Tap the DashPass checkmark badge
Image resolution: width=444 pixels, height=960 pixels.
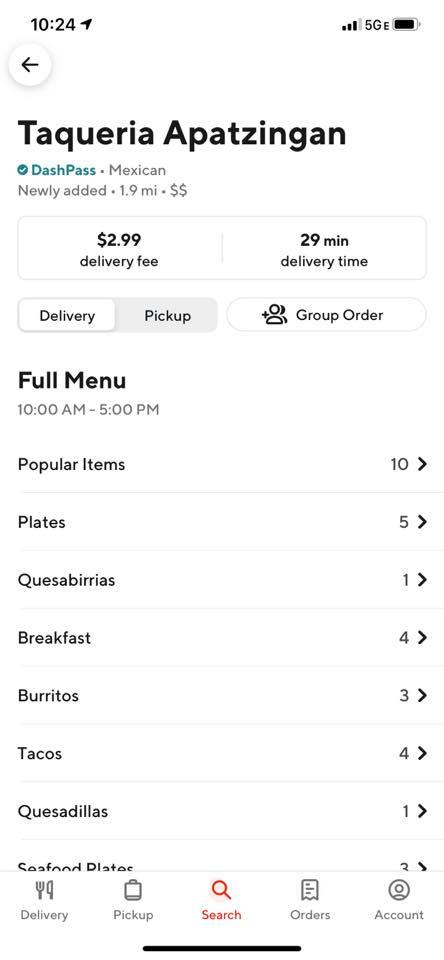point(23,170)
